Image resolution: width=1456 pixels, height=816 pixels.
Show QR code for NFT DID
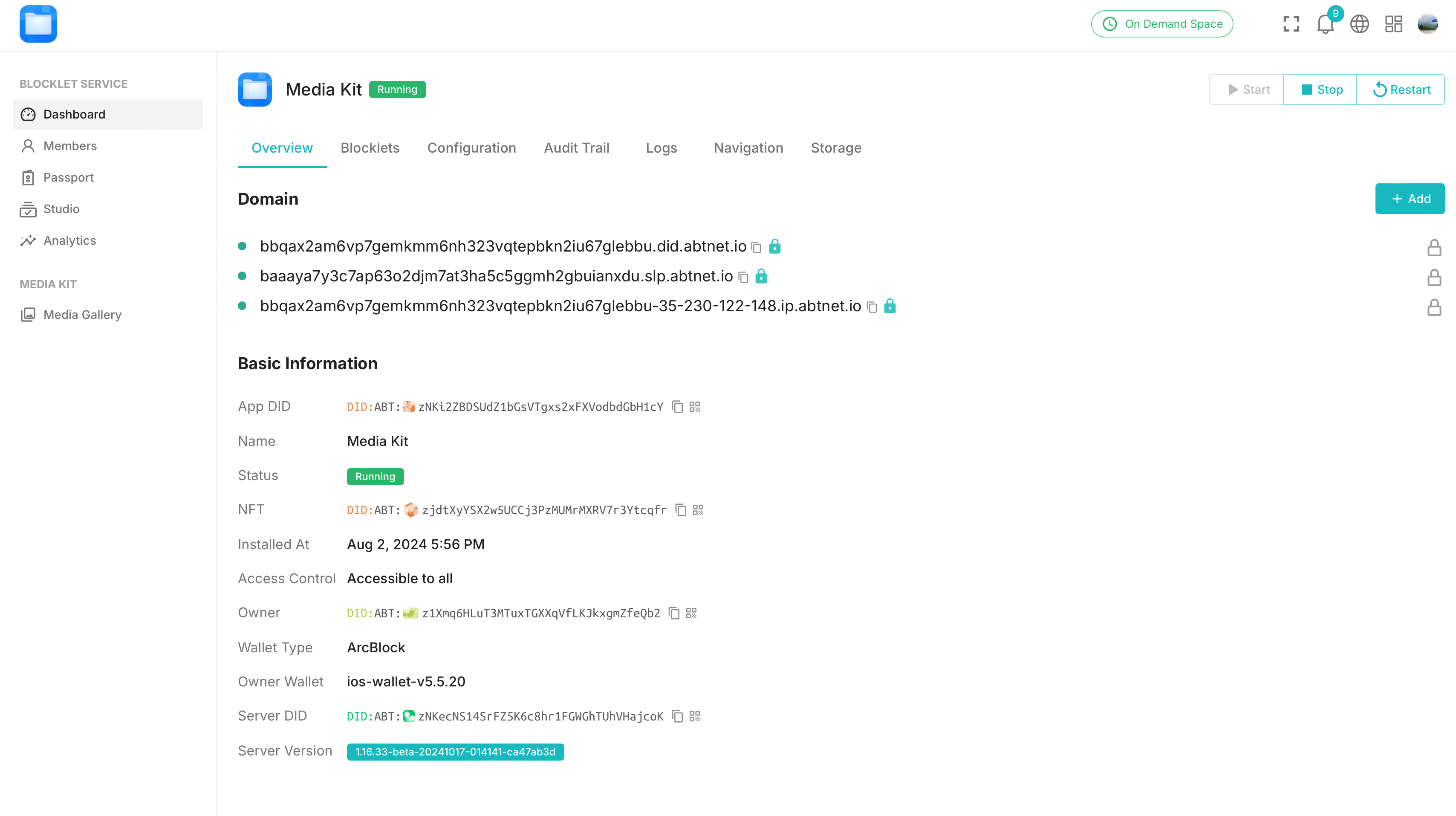[x=698, y=510]
